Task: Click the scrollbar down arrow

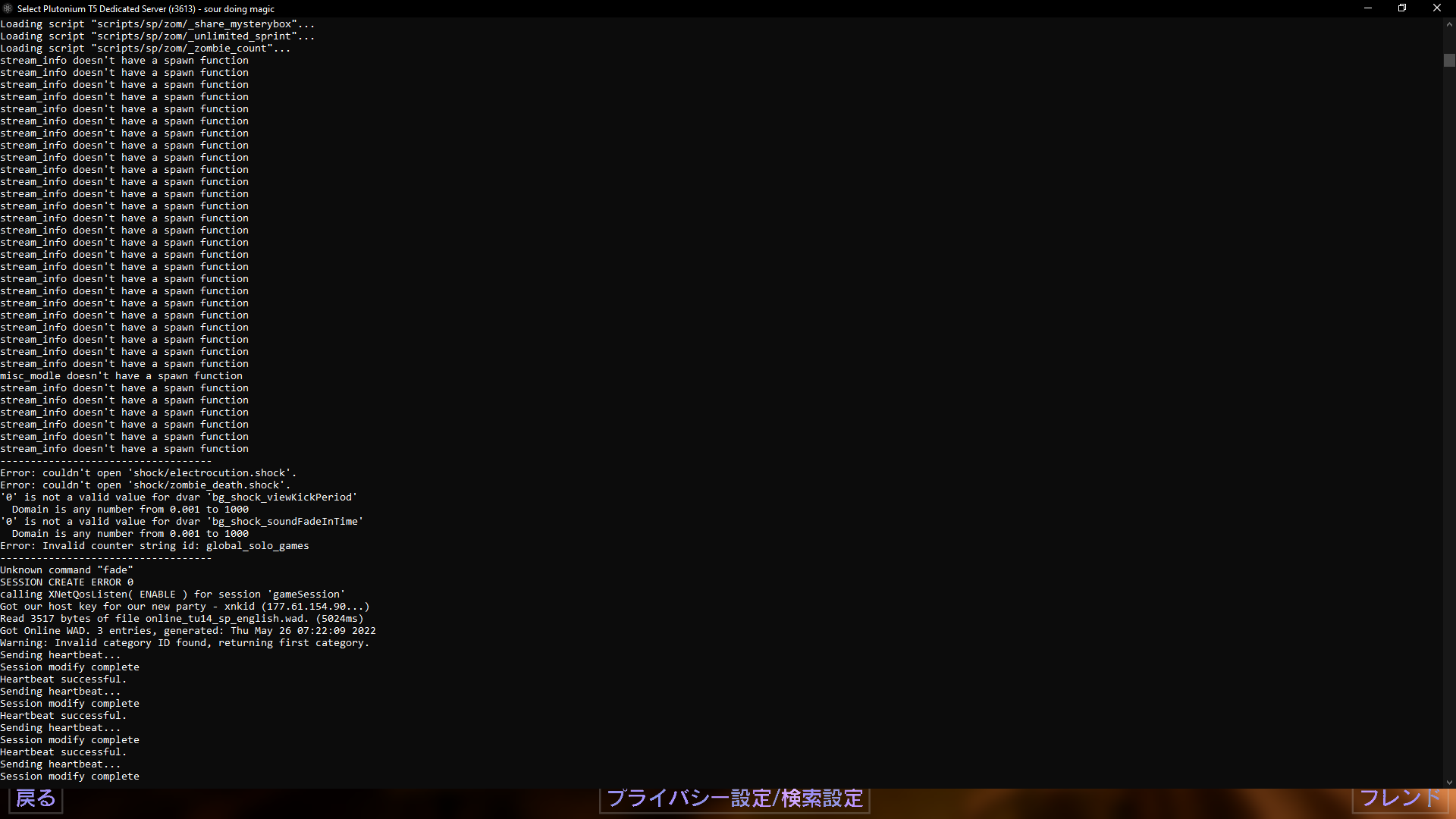Action: pos(1449,783)
